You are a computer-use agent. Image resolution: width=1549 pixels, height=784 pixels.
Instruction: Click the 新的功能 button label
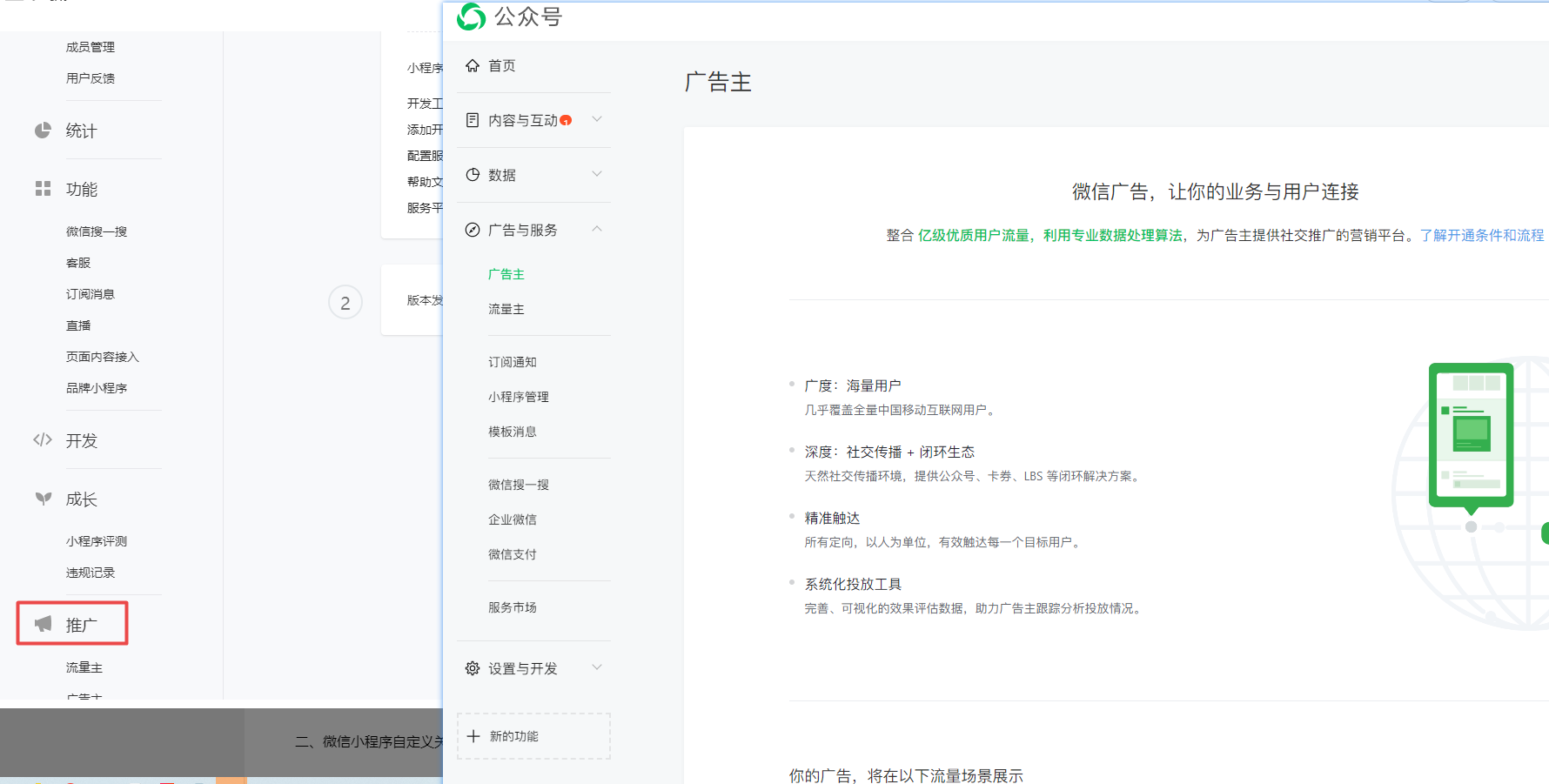click(514, 736)
